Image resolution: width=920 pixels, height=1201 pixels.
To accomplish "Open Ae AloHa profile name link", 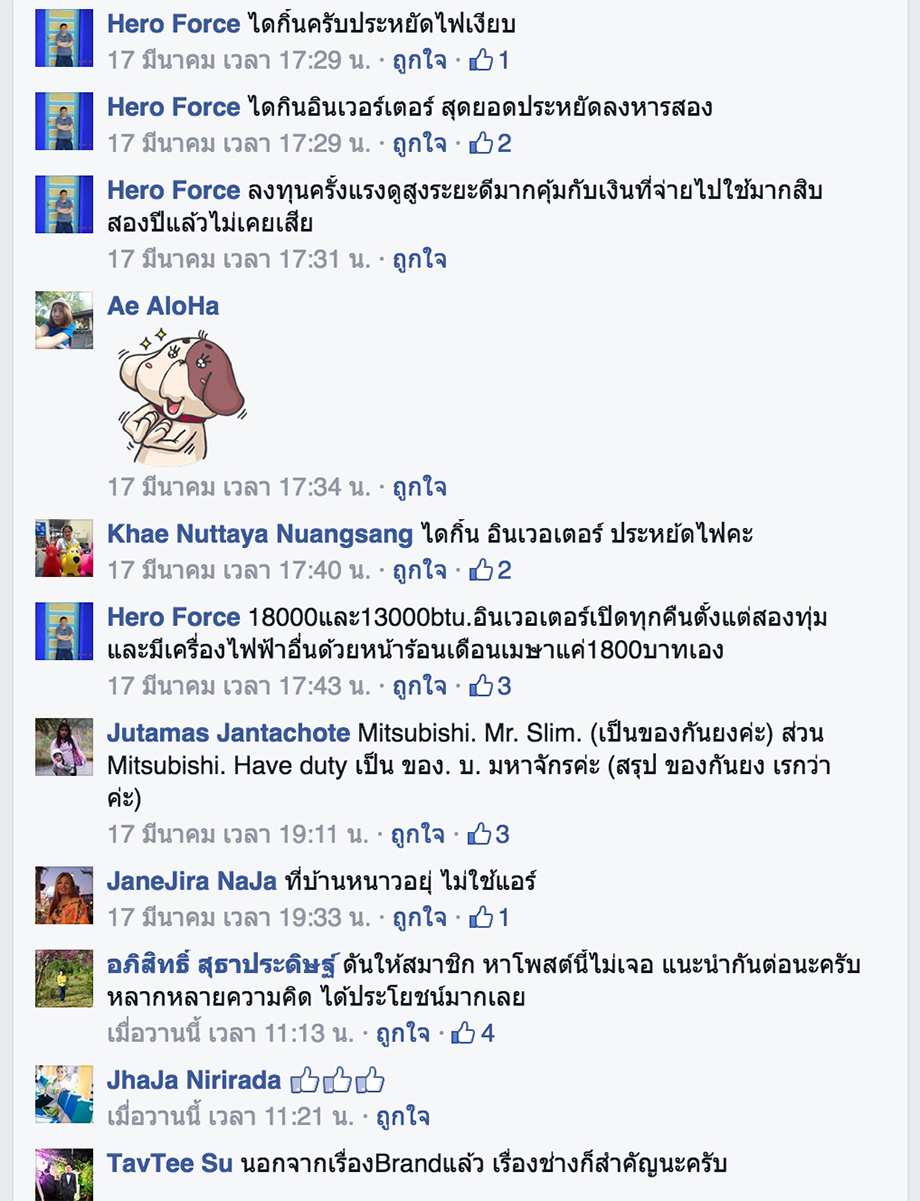I will [163, 306].
